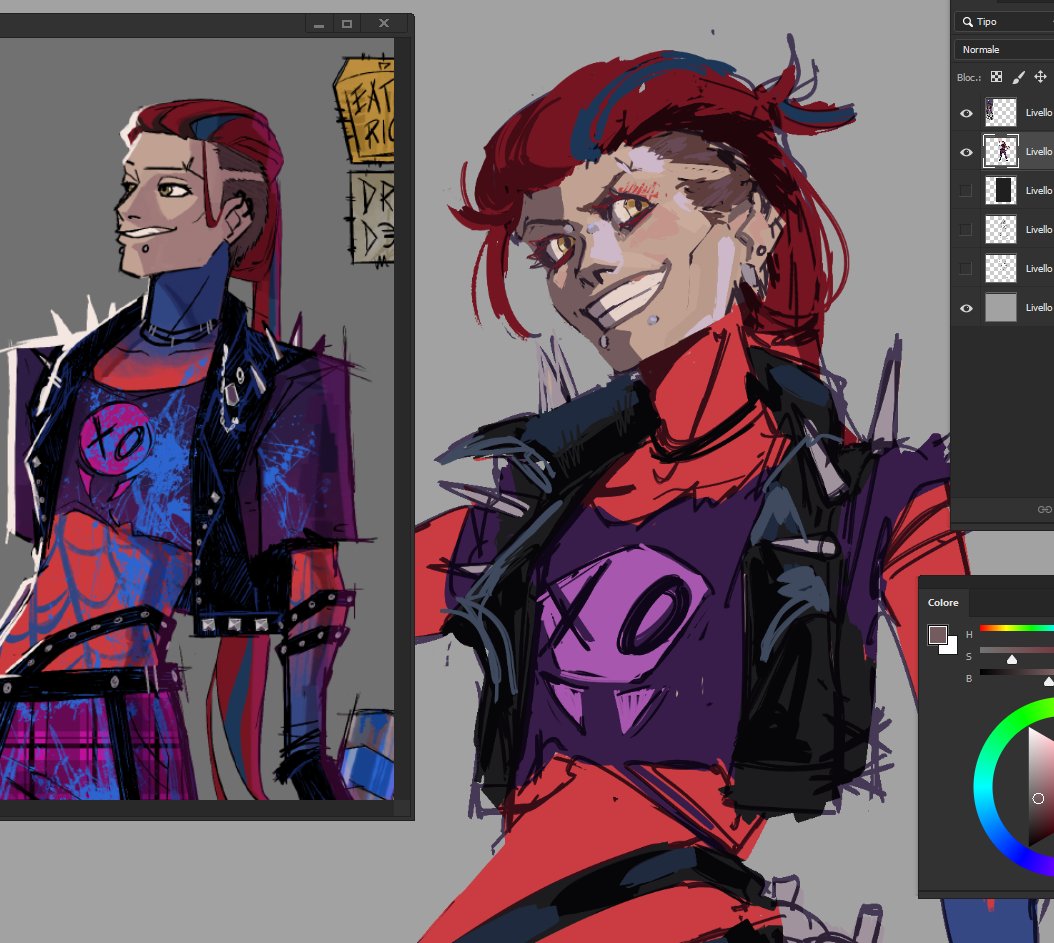Open the Tipo layer filter dropdown
The width and height of the screenshot is (1054, 943).
click(x=1004, y=22)
